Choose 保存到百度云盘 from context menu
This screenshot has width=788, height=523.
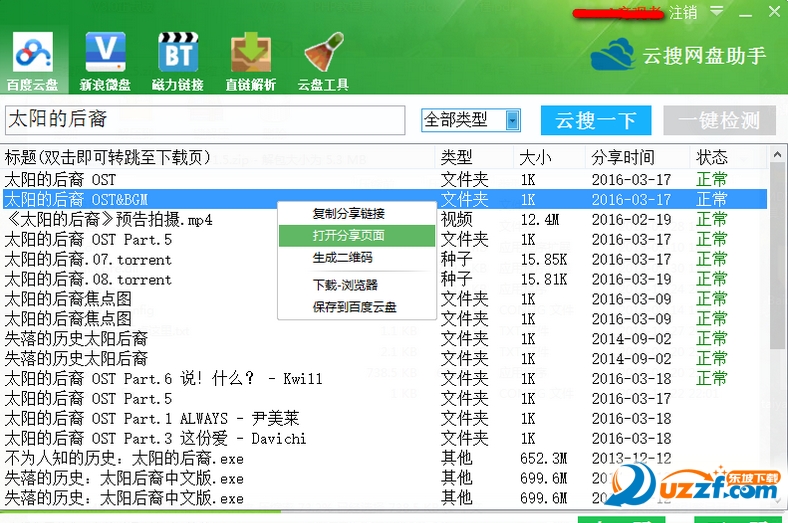356,306
